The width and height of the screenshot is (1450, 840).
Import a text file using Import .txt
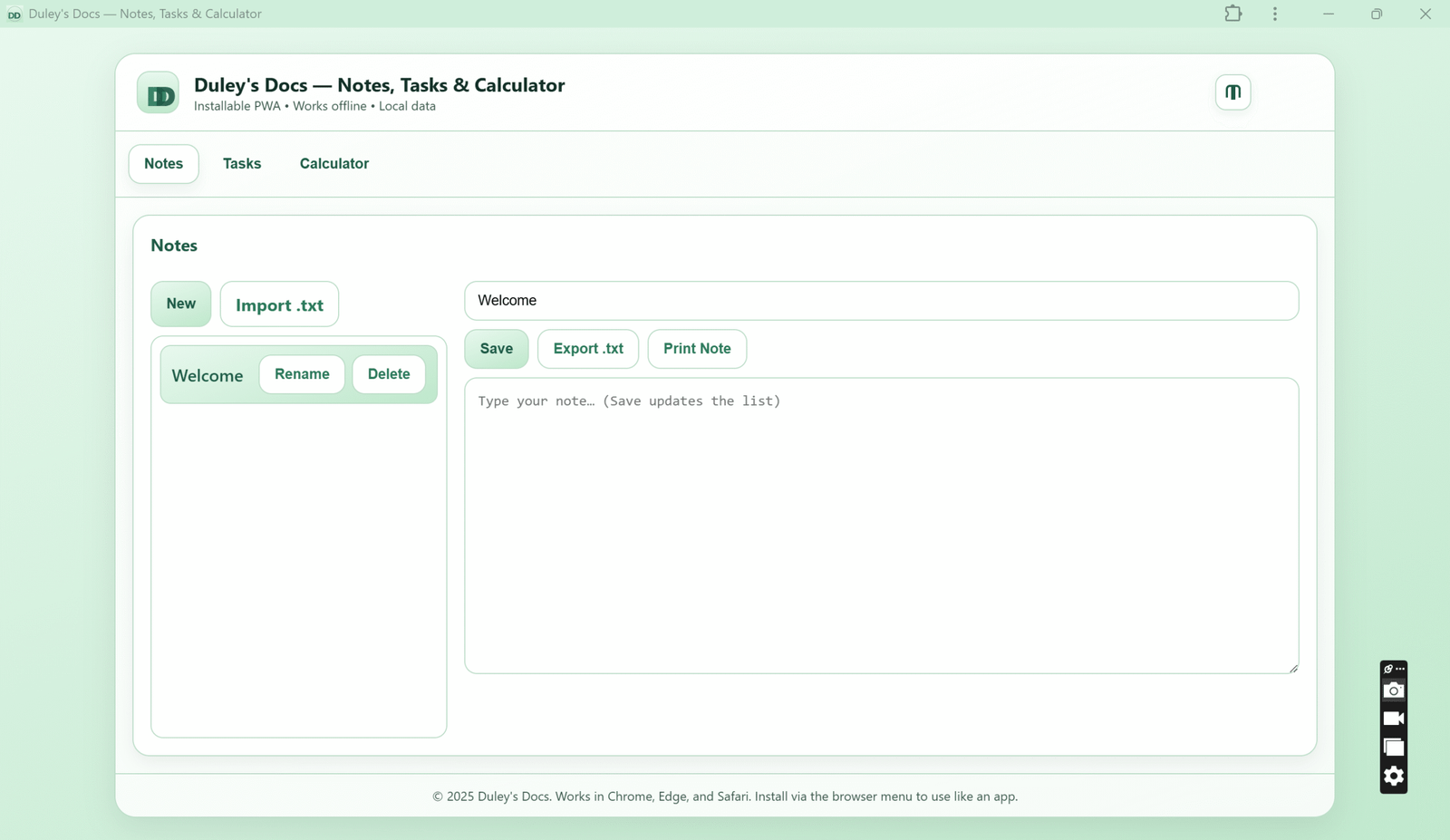278,304
